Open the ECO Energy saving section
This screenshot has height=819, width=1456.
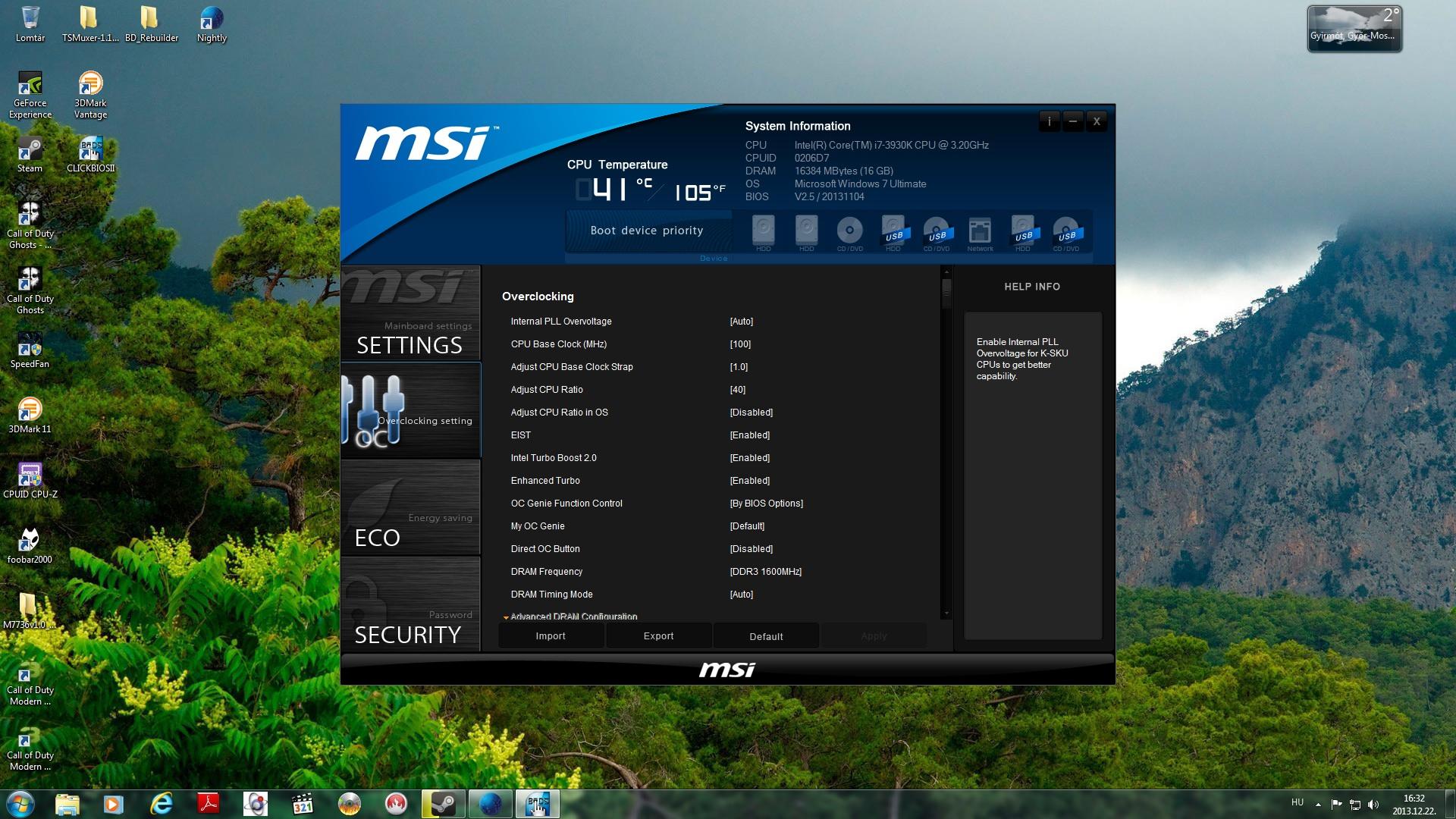(x=410, y=507)
